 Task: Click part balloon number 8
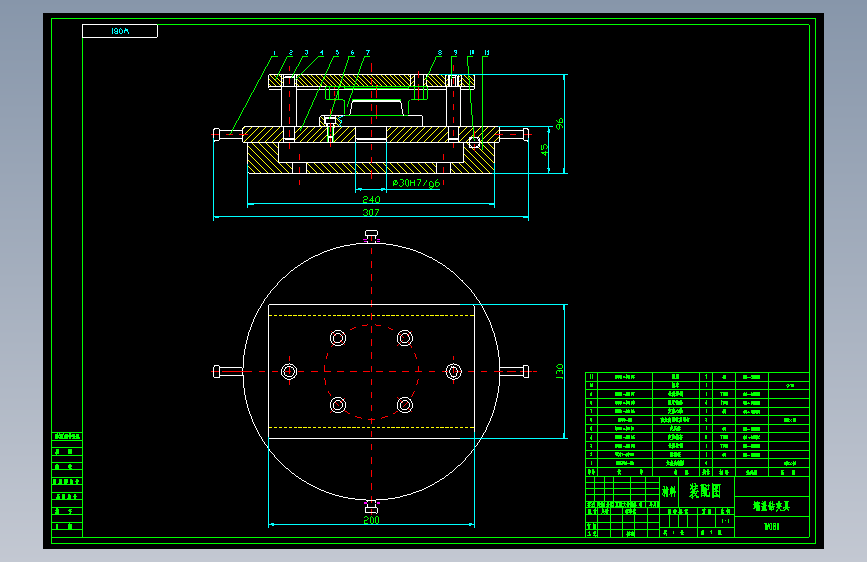[440, 53]
